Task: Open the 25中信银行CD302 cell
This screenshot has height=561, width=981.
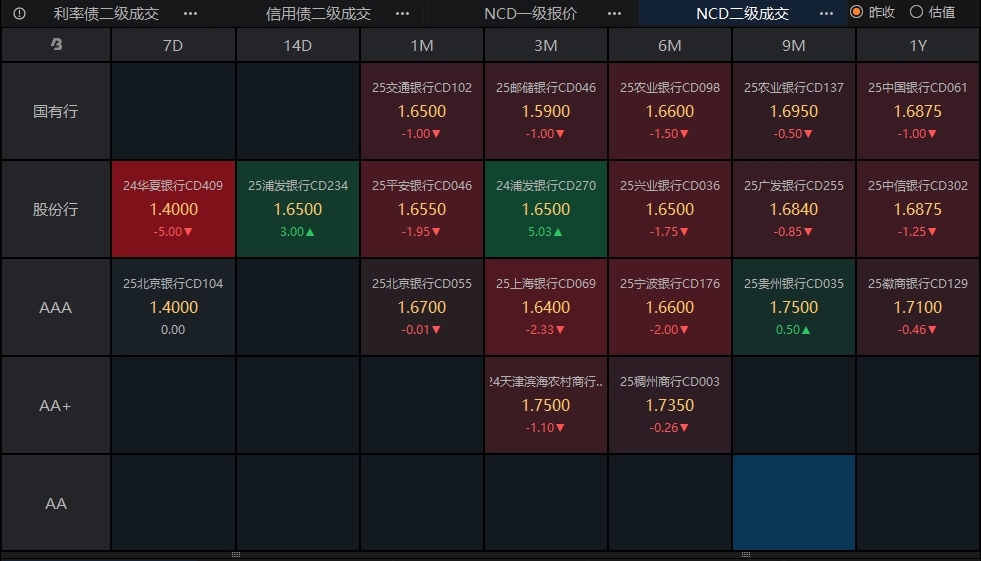Action: tap(917, 210)
